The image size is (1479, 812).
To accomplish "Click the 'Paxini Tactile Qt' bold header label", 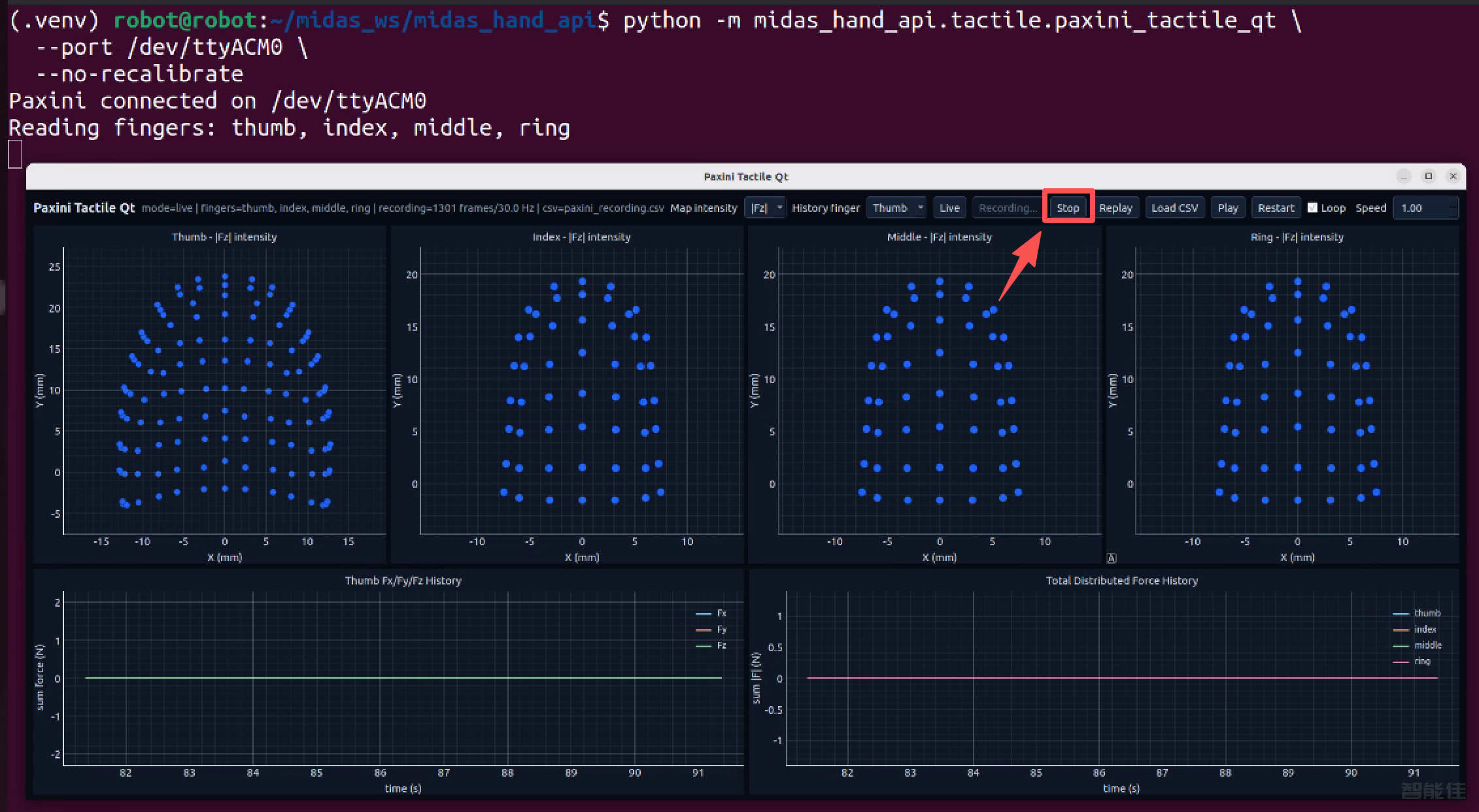I will [84, 208].
